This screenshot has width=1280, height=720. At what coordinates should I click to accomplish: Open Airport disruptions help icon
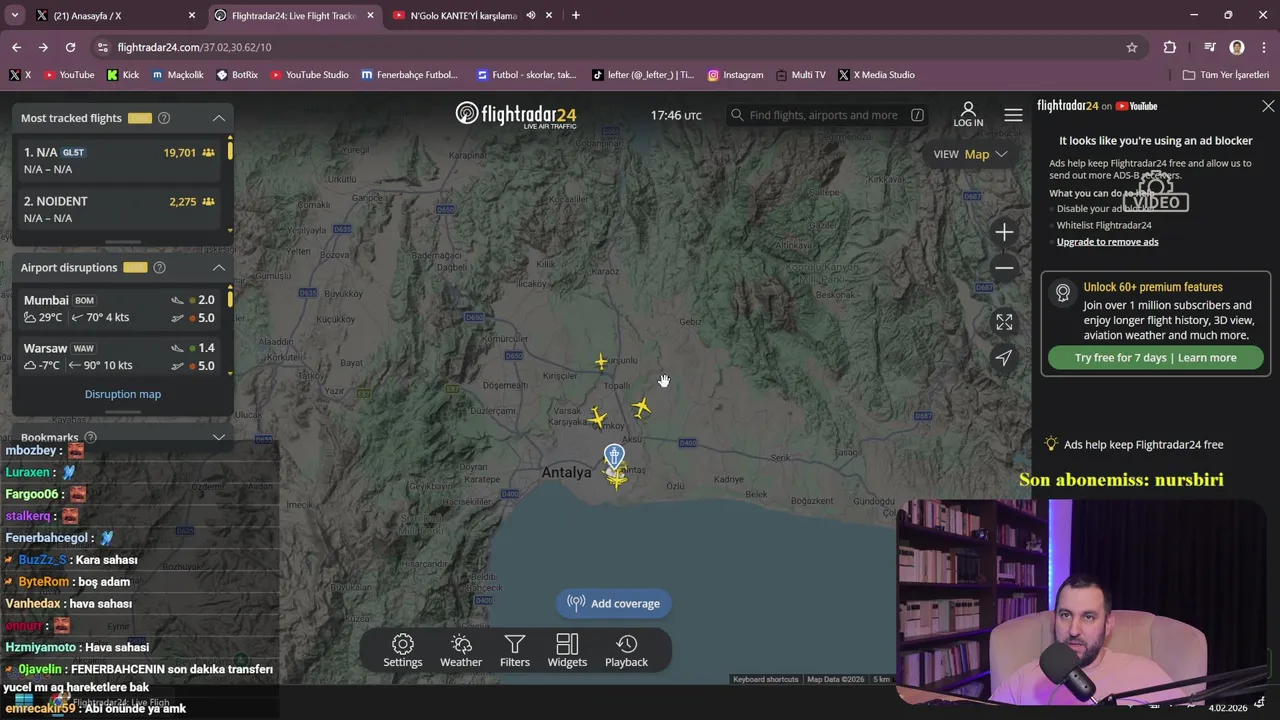coord(159,268)
